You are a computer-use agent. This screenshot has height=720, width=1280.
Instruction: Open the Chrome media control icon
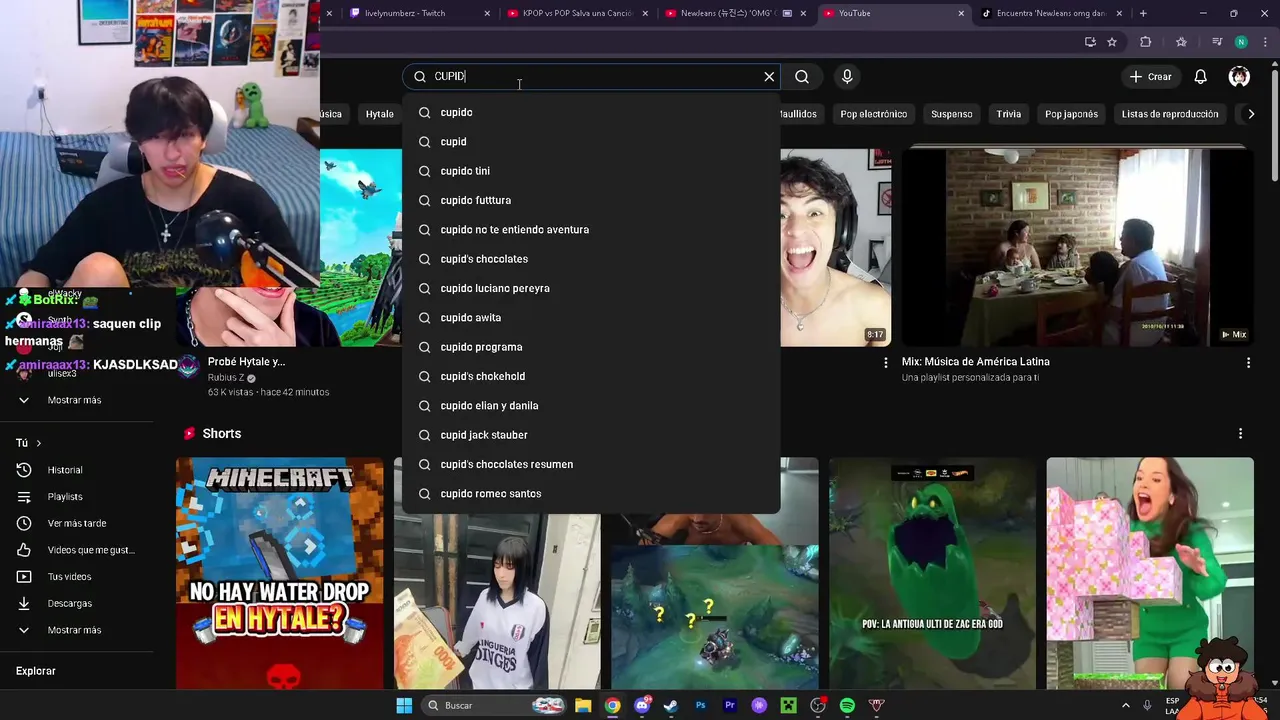[x=1217, y=42]
